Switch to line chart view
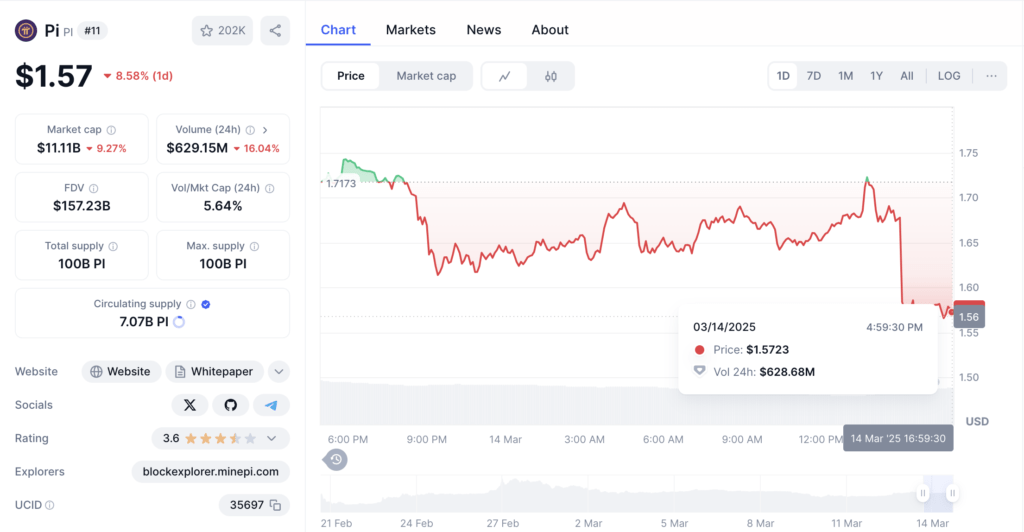This screenshot has width=1024, height=532. [505, 76]
